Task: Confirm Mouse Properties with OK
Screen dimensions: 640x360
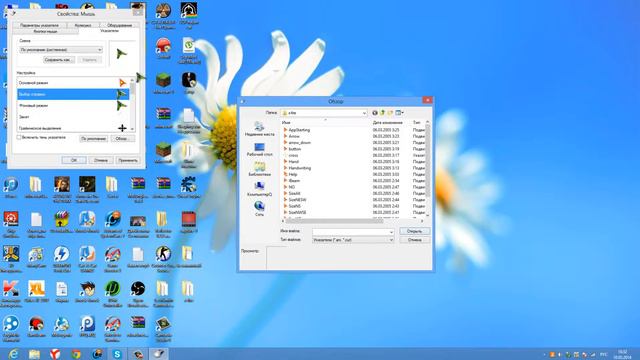Action: 74,160
